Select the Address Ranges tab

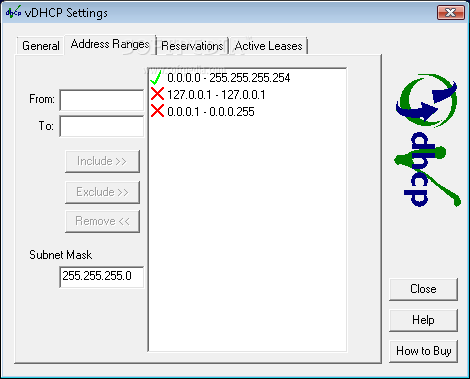coord(110,44)
